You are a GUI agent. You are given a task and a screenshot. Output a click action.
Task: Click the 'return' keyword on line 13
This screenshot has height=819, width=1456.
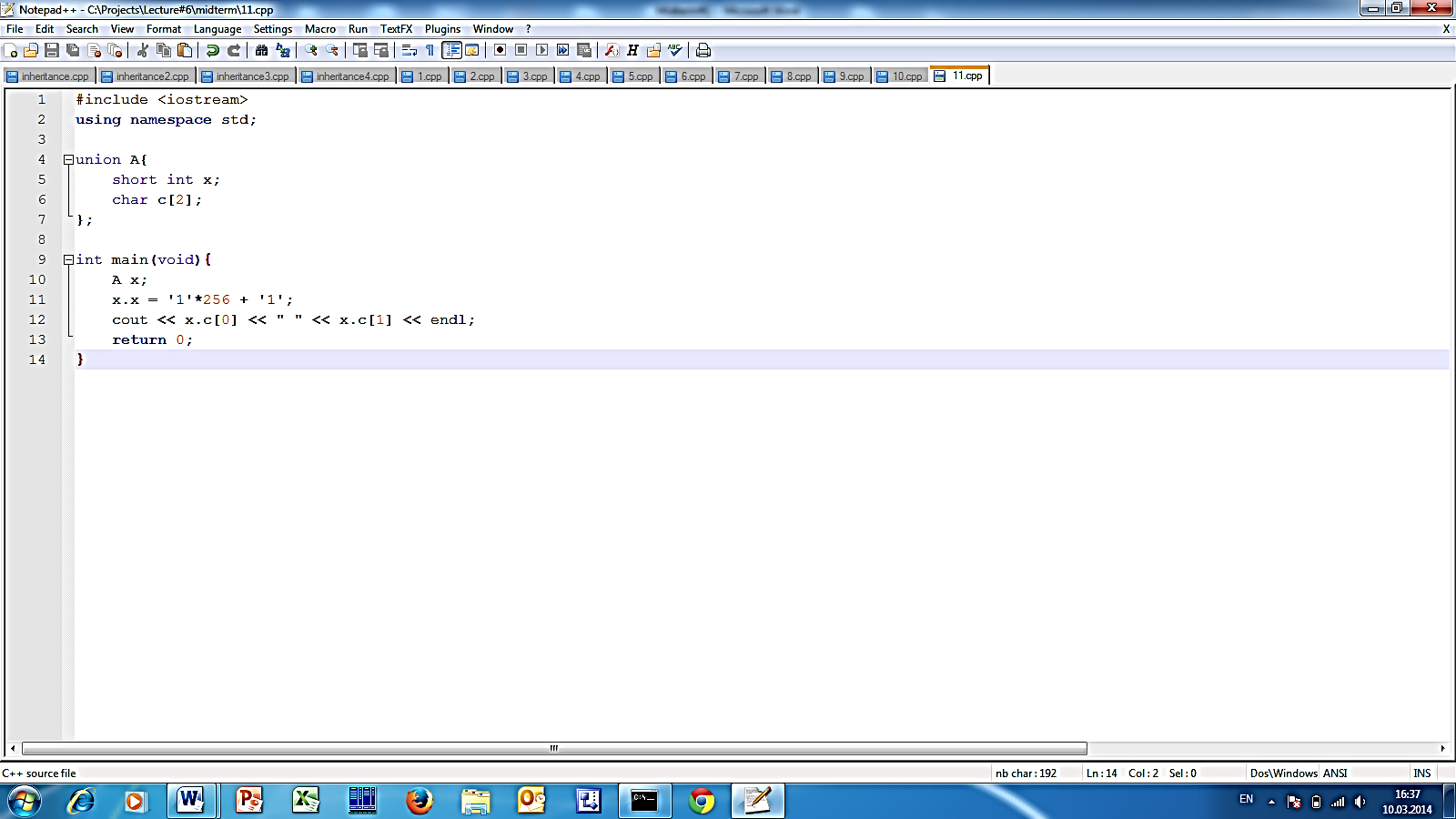[x=139, y=340]
